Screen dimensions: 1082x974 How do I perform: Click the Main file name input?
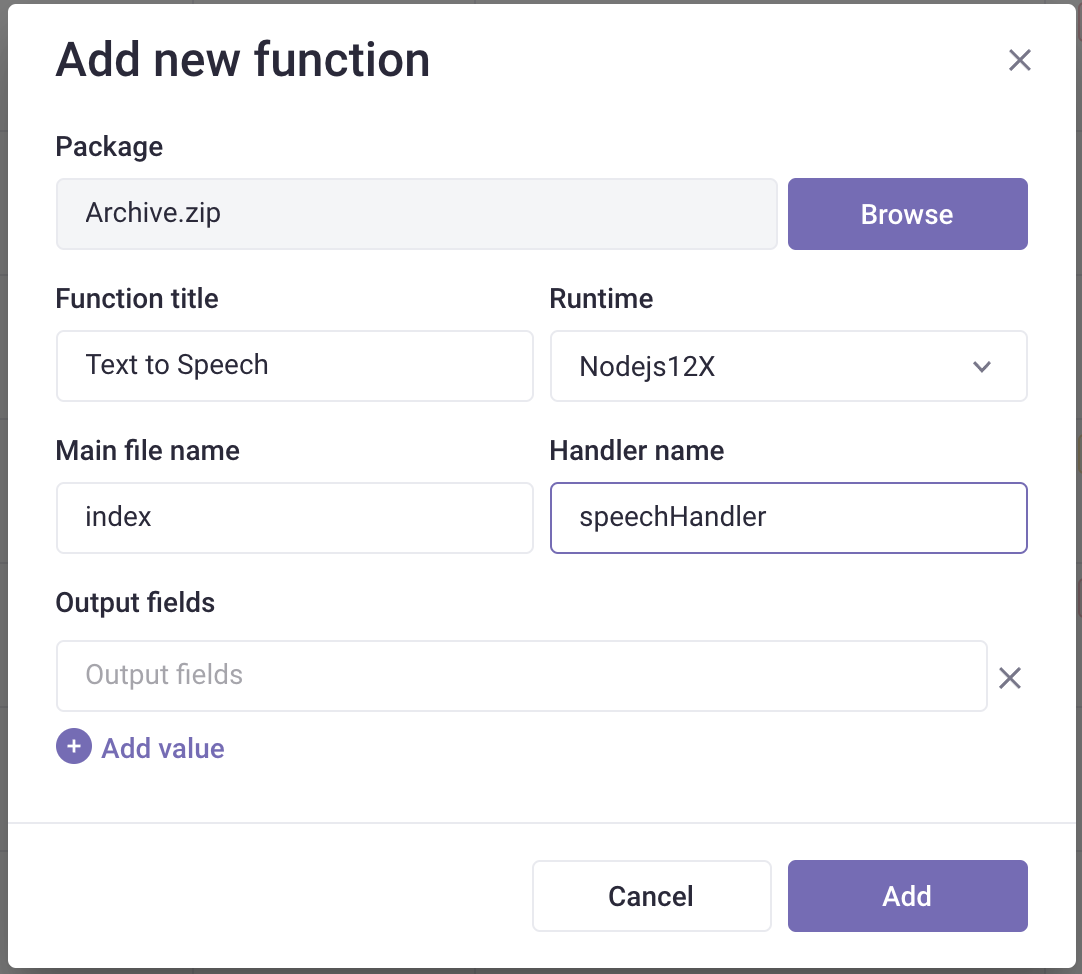pos(294,518)
